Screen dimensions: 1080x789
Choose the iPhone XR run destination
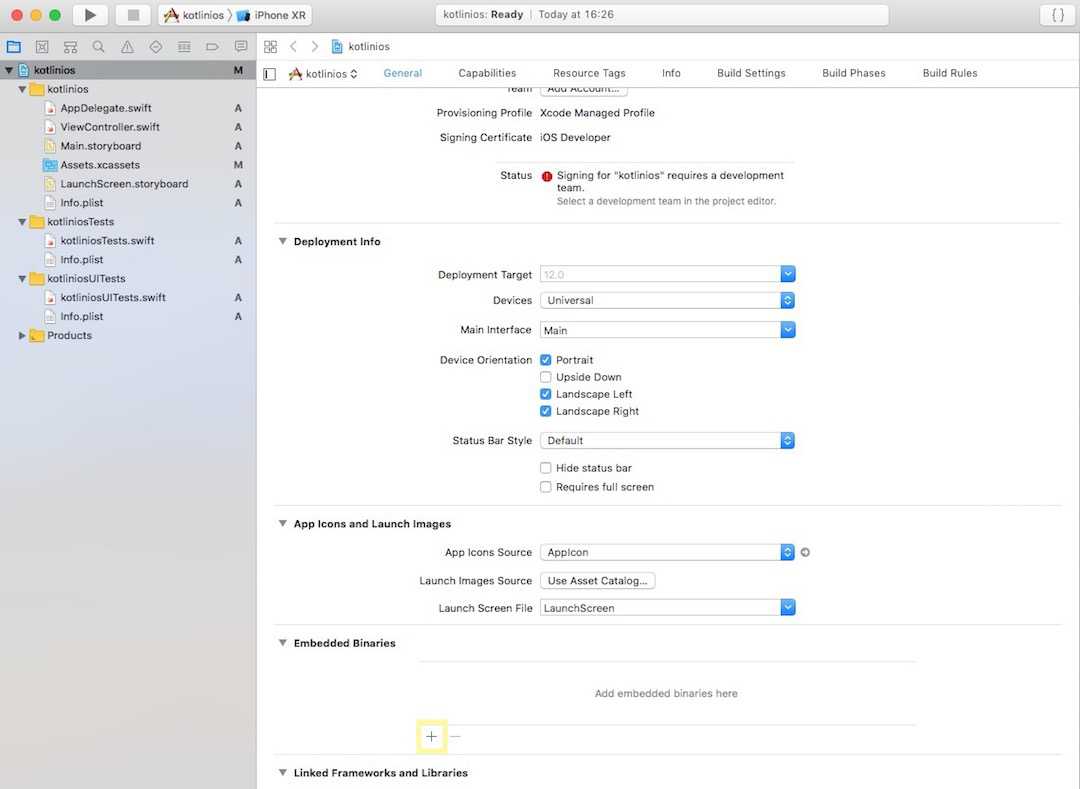(x=271, y=15)
